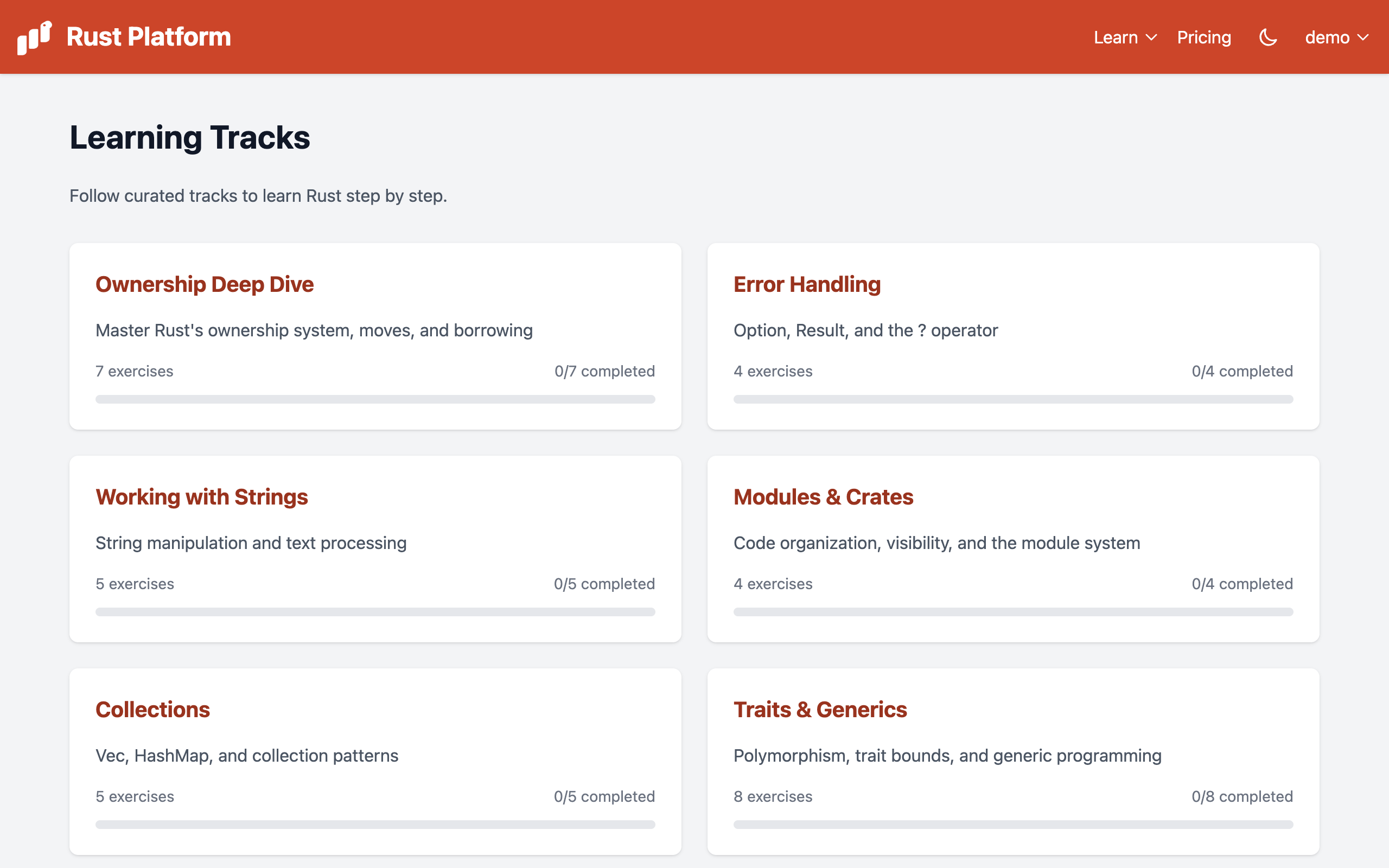Open the Collections track
This screenshot has width=1389, height=868.
pyautogui.click(x=152, y=710)
